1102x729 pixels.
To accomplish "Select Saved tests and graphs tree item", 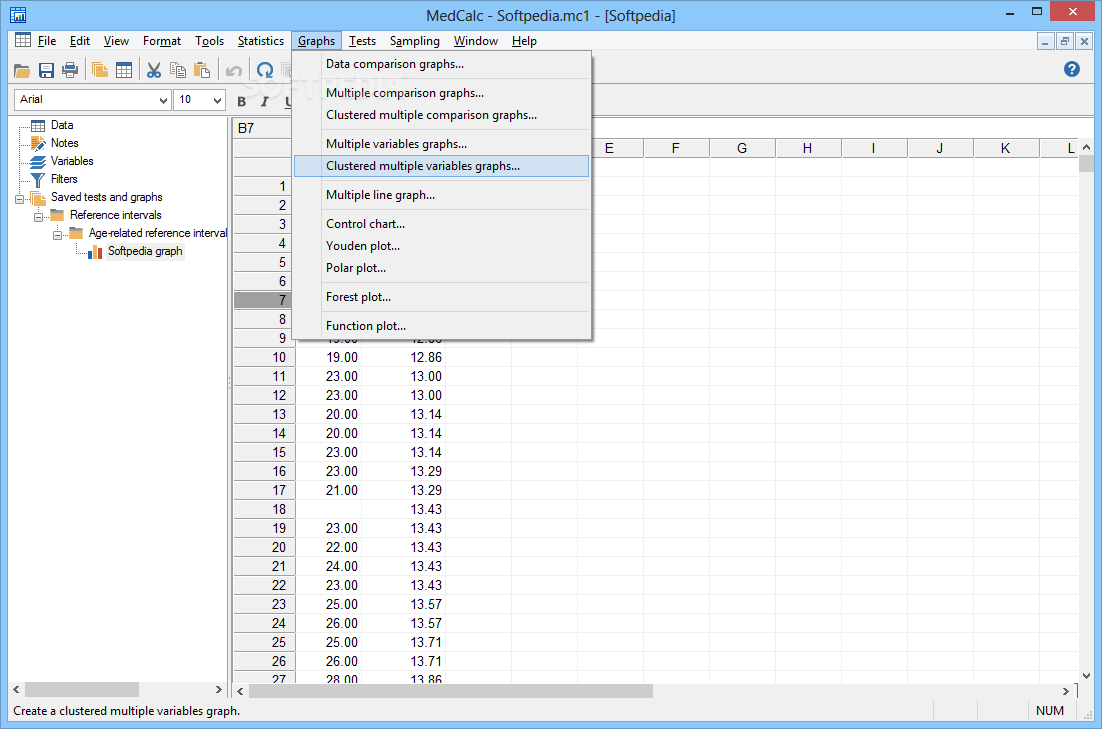I will click(107, 197).
